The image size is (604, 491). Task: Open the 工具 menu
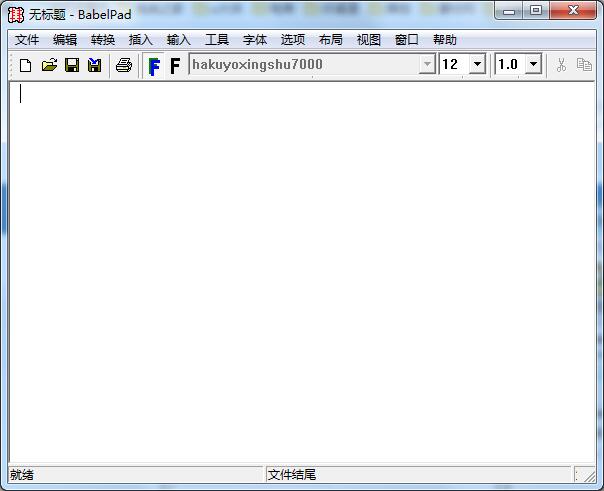217,40
